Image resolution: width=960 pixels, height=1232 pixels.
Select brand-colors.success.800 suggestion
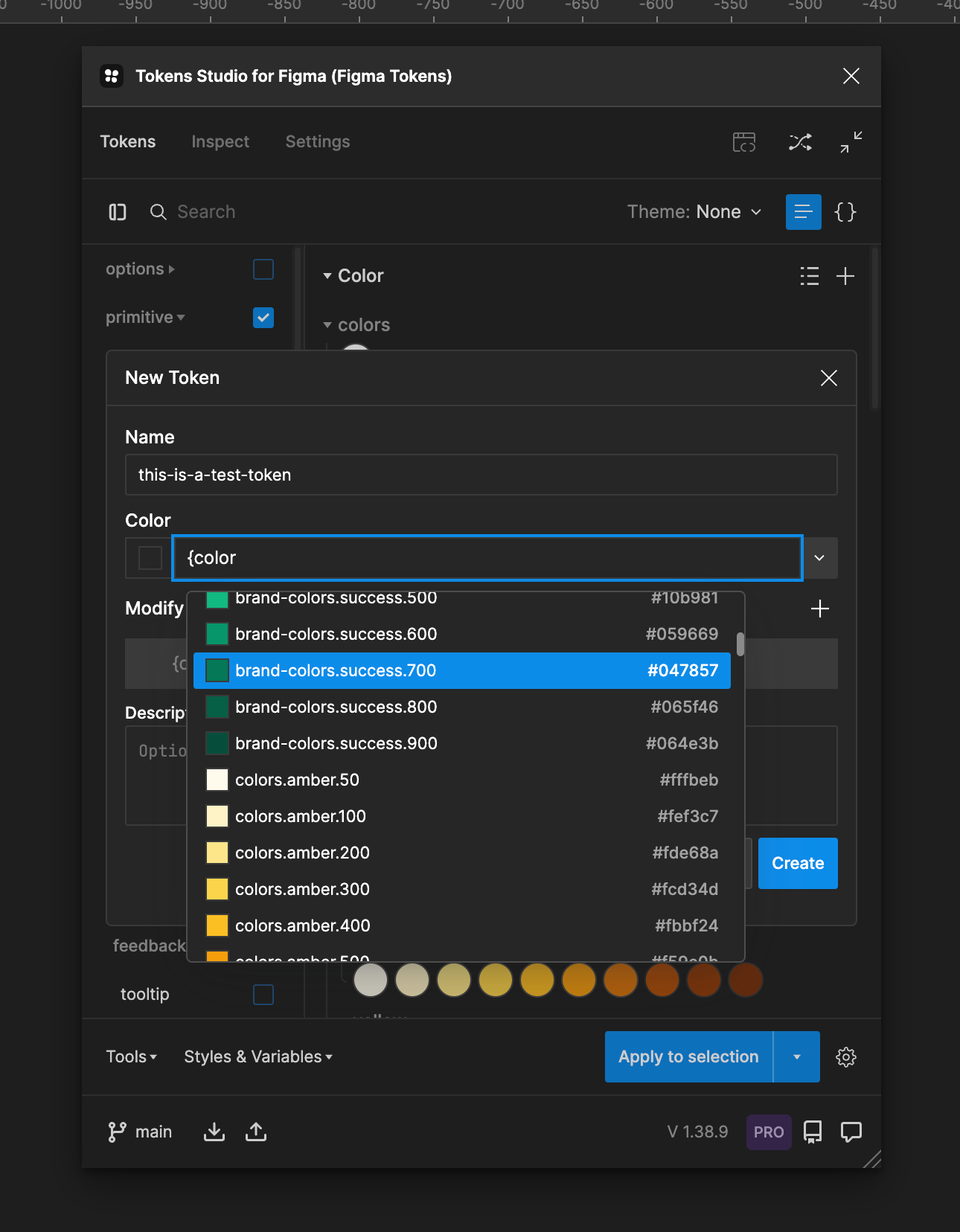[462, 707]
